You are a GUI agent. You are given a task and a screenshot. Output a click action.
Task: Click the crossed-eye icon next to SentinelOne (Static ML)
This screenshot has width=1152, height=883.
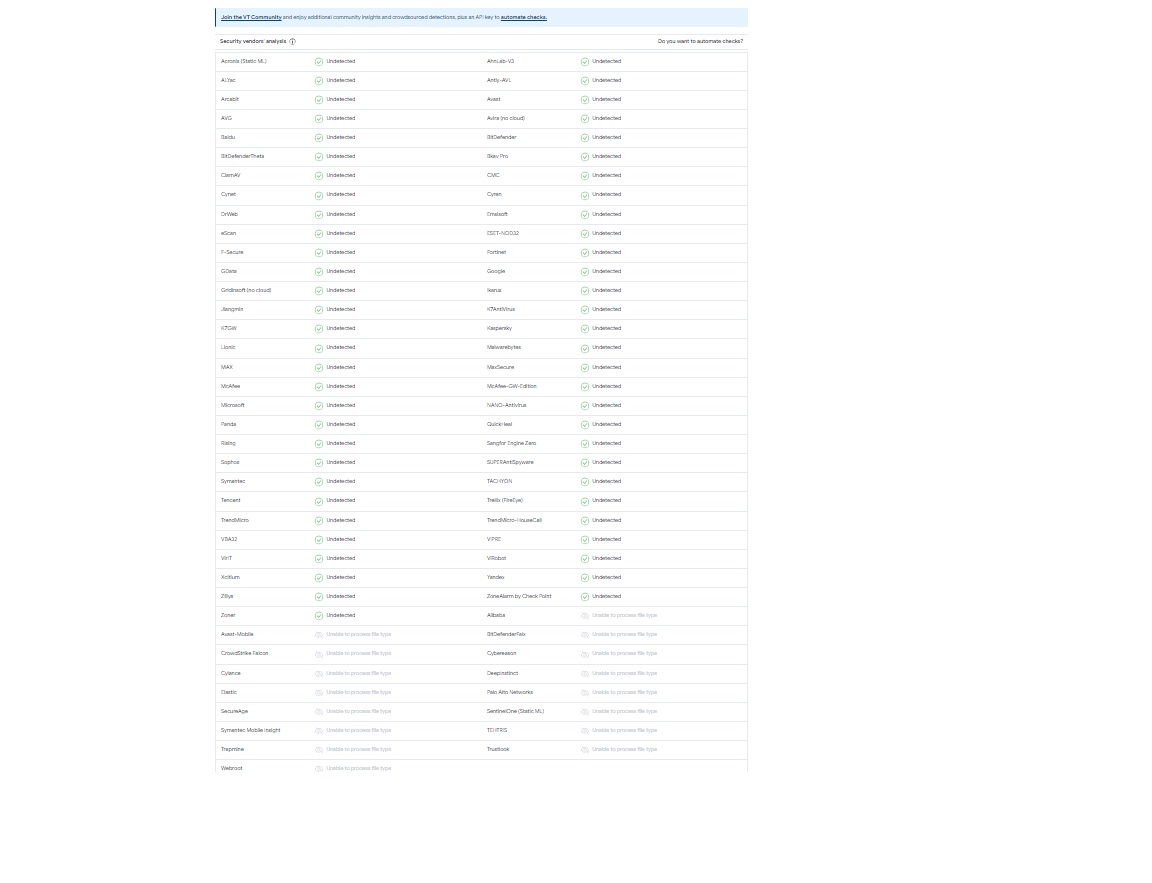point(585,712)
